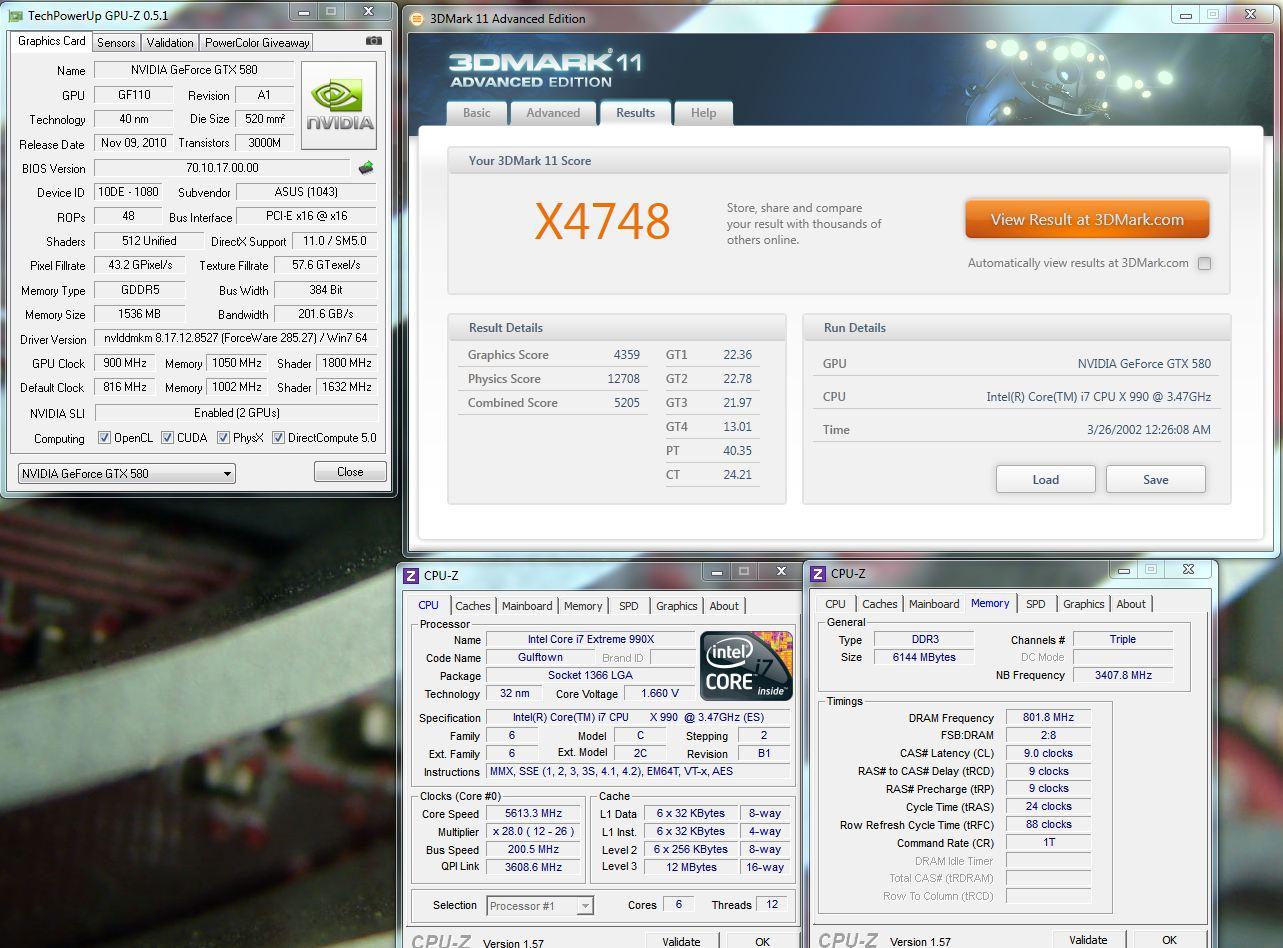Click the X4748 3DMark score
The height and width of the screenshot is (948, 1283).
[x=602, y=222]
